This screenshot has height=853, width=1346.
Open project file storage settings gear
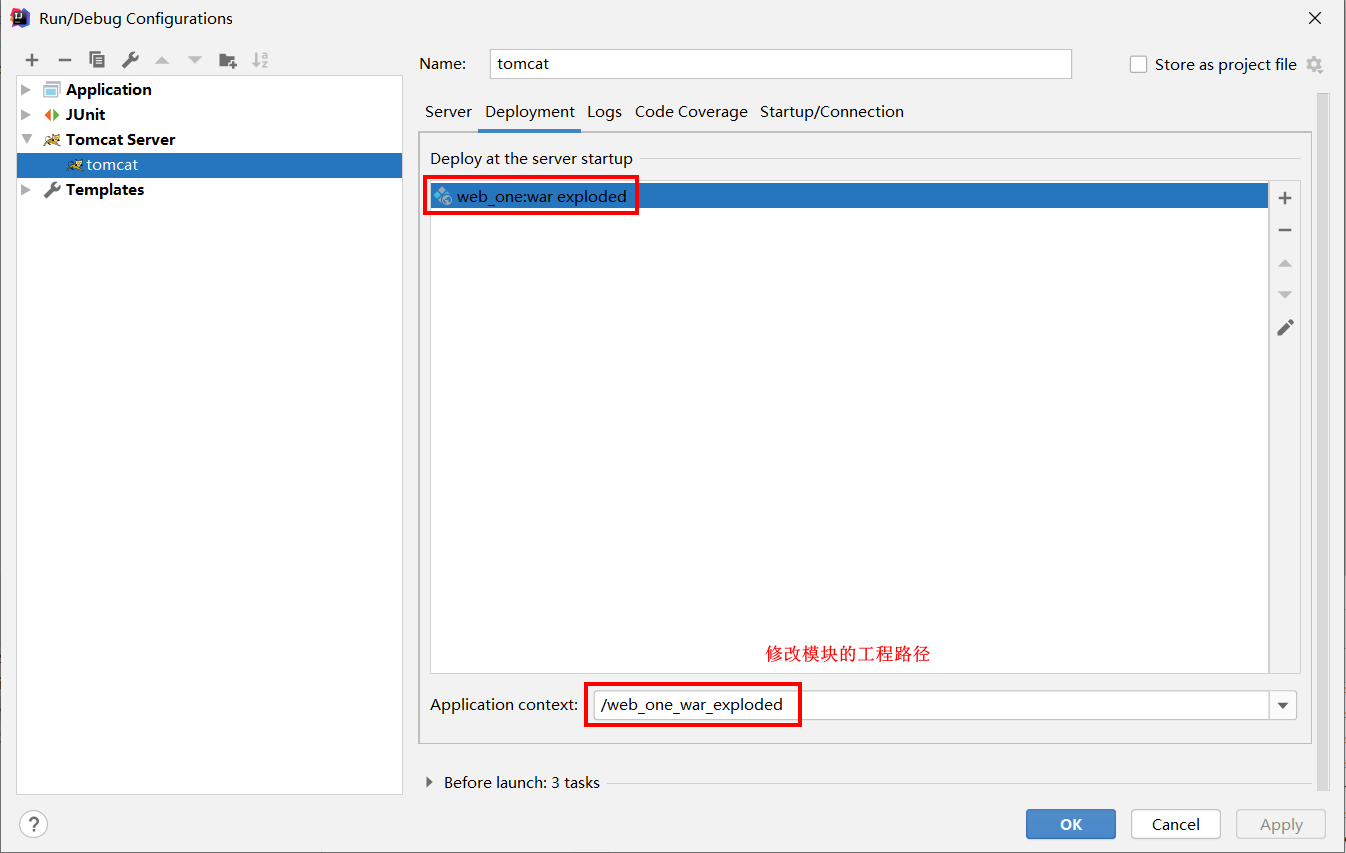tap(1314, 64)
